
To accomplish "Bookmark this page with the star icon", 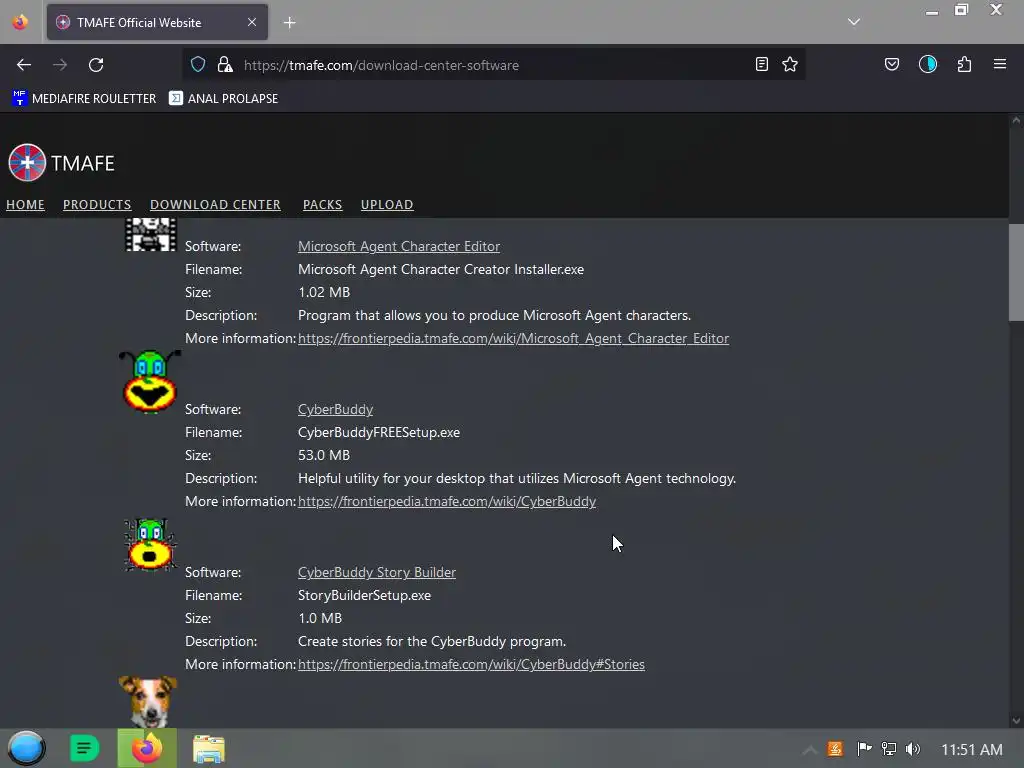I will tap(790, 64).
